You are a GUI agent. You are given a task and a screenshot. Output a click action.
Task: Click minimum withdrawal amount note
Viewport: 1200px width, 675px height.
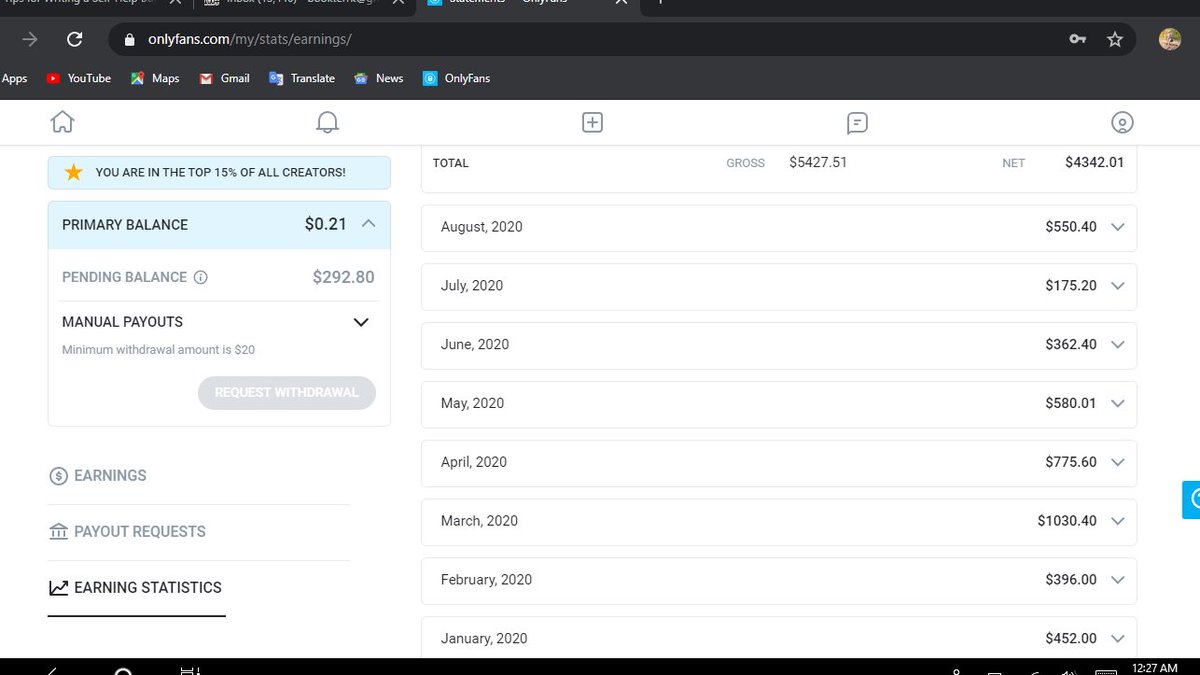tap(158, 350)
